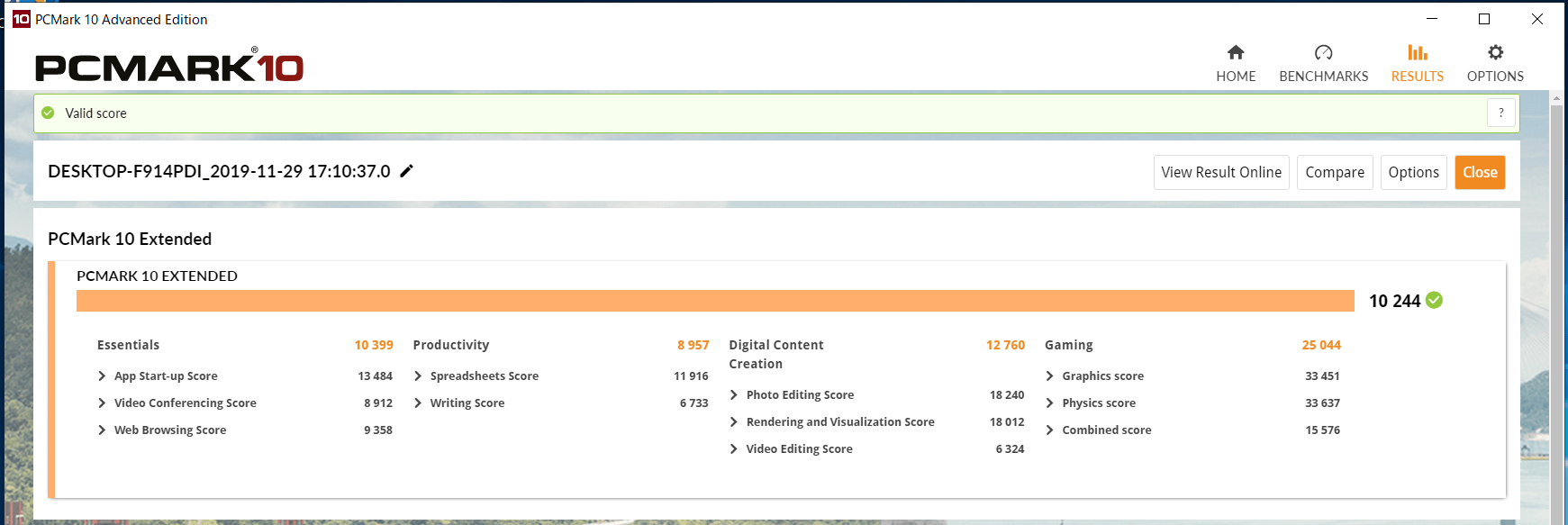This screenshot has width=1568, height=525.
Task: Click the value 11 916
Action: [x=691, y=376]
